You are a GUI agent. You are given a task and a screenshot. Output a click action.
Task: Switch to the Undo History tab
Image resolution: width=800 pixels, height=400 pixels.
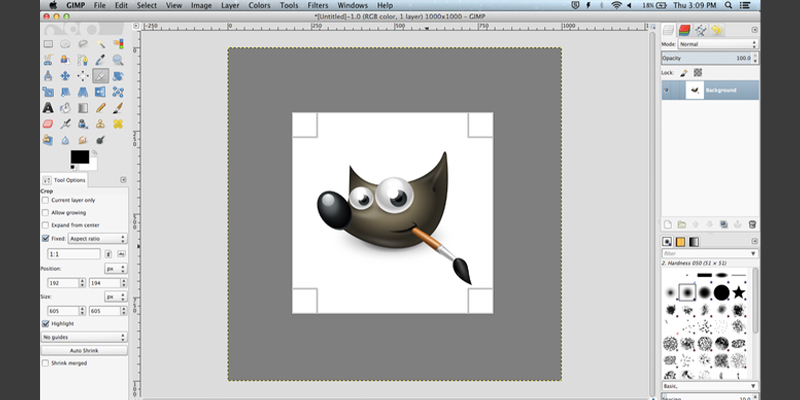click(x=717, y=30)
